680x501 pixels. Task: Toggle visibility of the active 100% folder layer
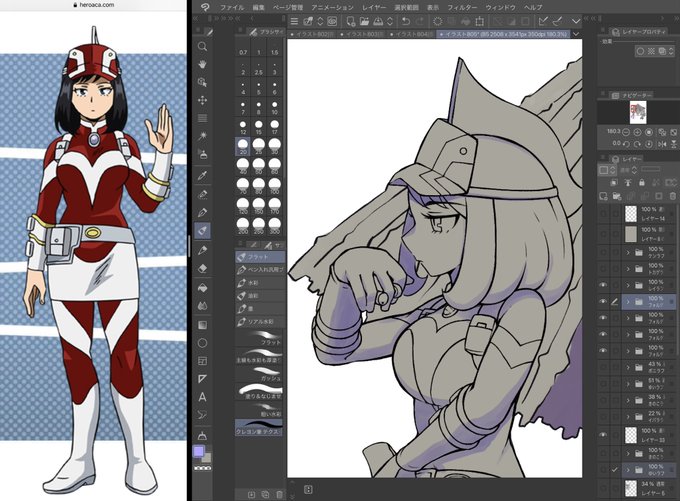(x=603, y=301)
